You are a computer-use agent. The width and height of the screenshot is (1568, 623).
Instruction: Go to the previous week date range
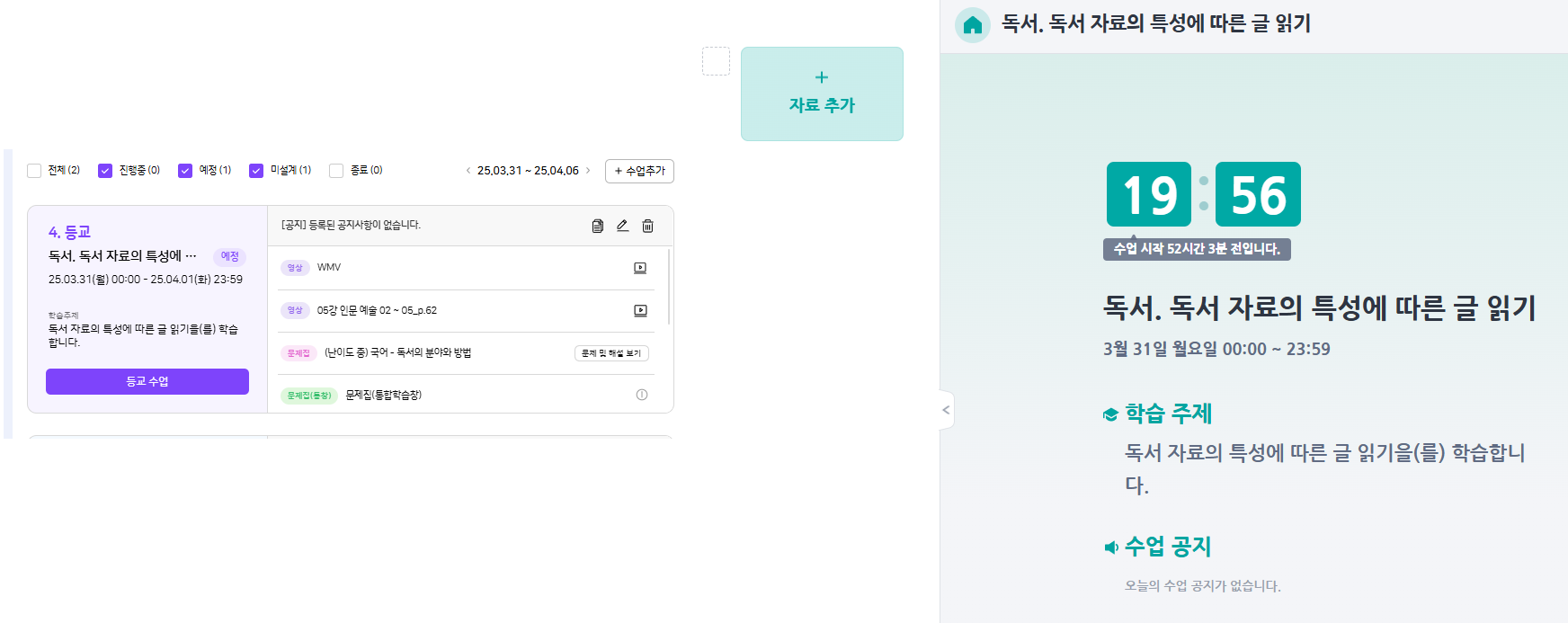[468, 171]
